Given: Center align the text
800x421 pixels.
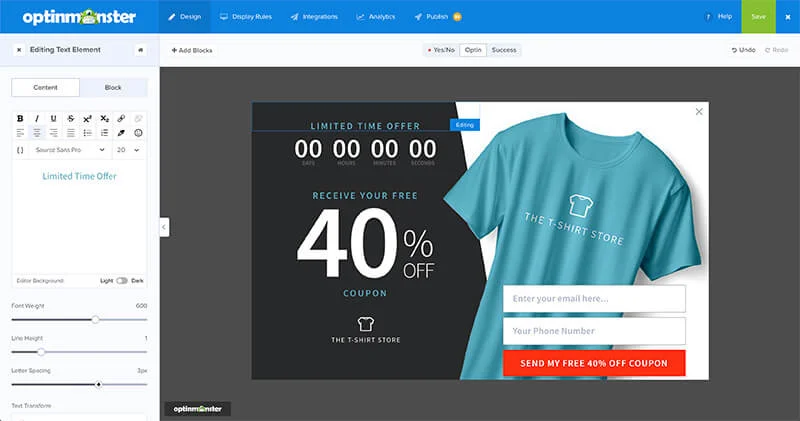Looking at the screenshot, I should 37,132.
